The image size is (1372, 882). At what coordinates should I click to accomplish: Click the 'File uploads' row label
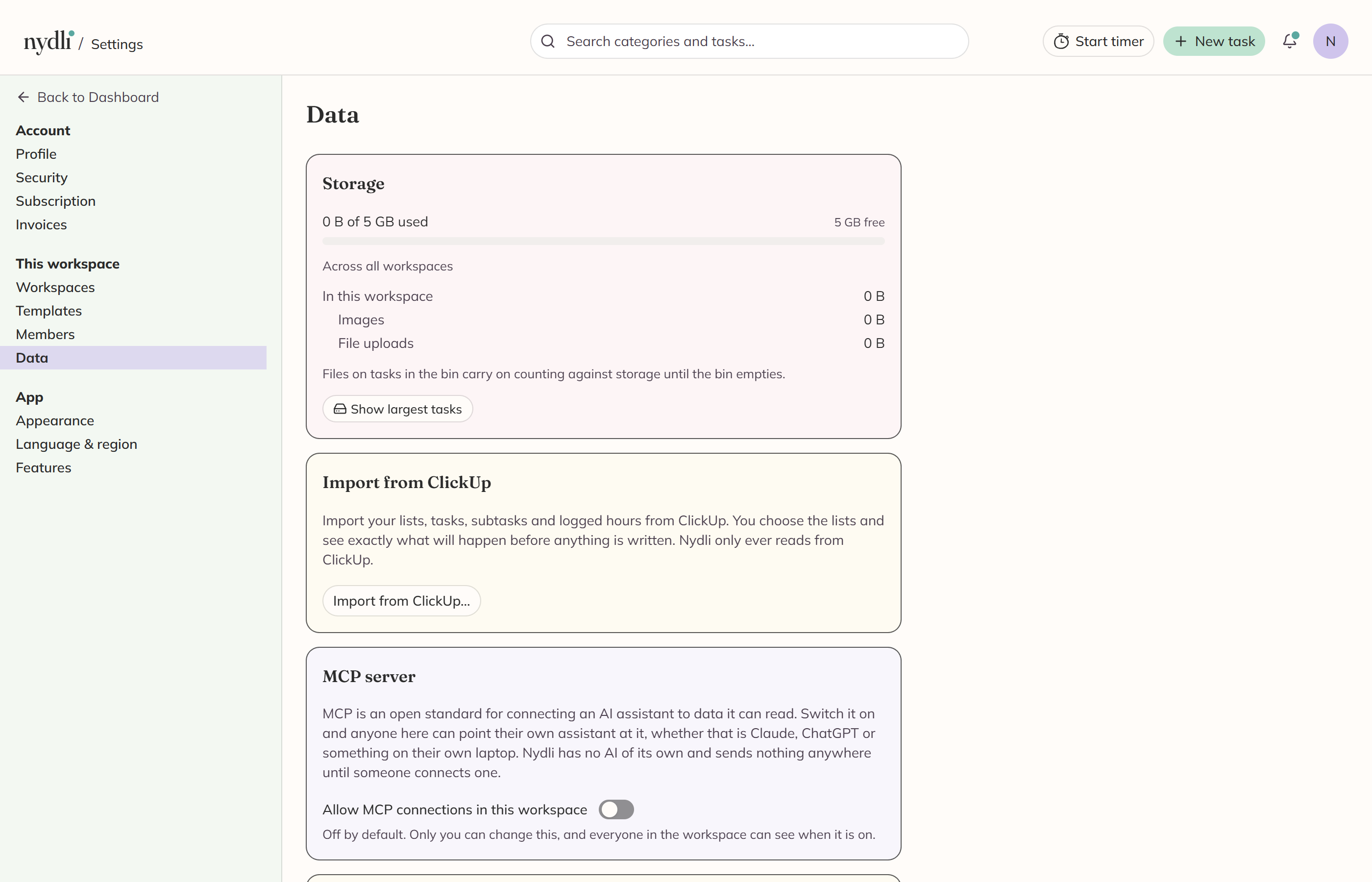tap(376, 343)
